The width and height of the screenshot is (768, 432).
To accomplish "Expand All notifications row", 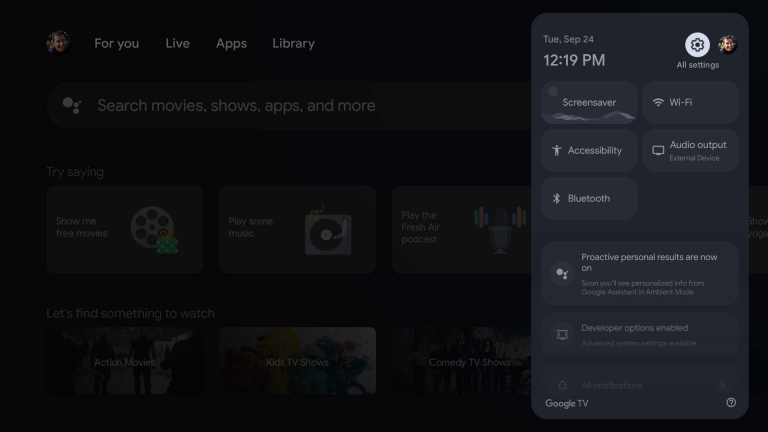I will (640, 385).
